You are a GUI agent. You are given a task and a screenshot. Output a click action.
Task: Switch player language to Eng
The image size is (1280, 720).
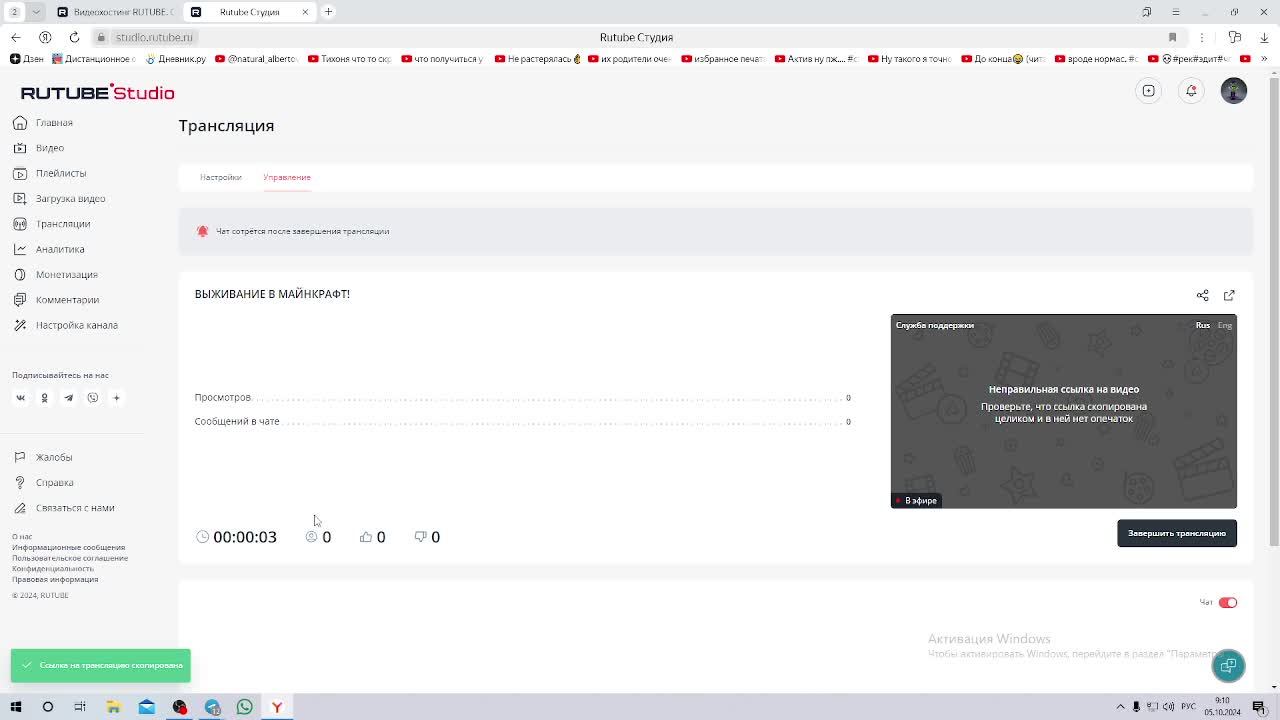pos(1225,325)
